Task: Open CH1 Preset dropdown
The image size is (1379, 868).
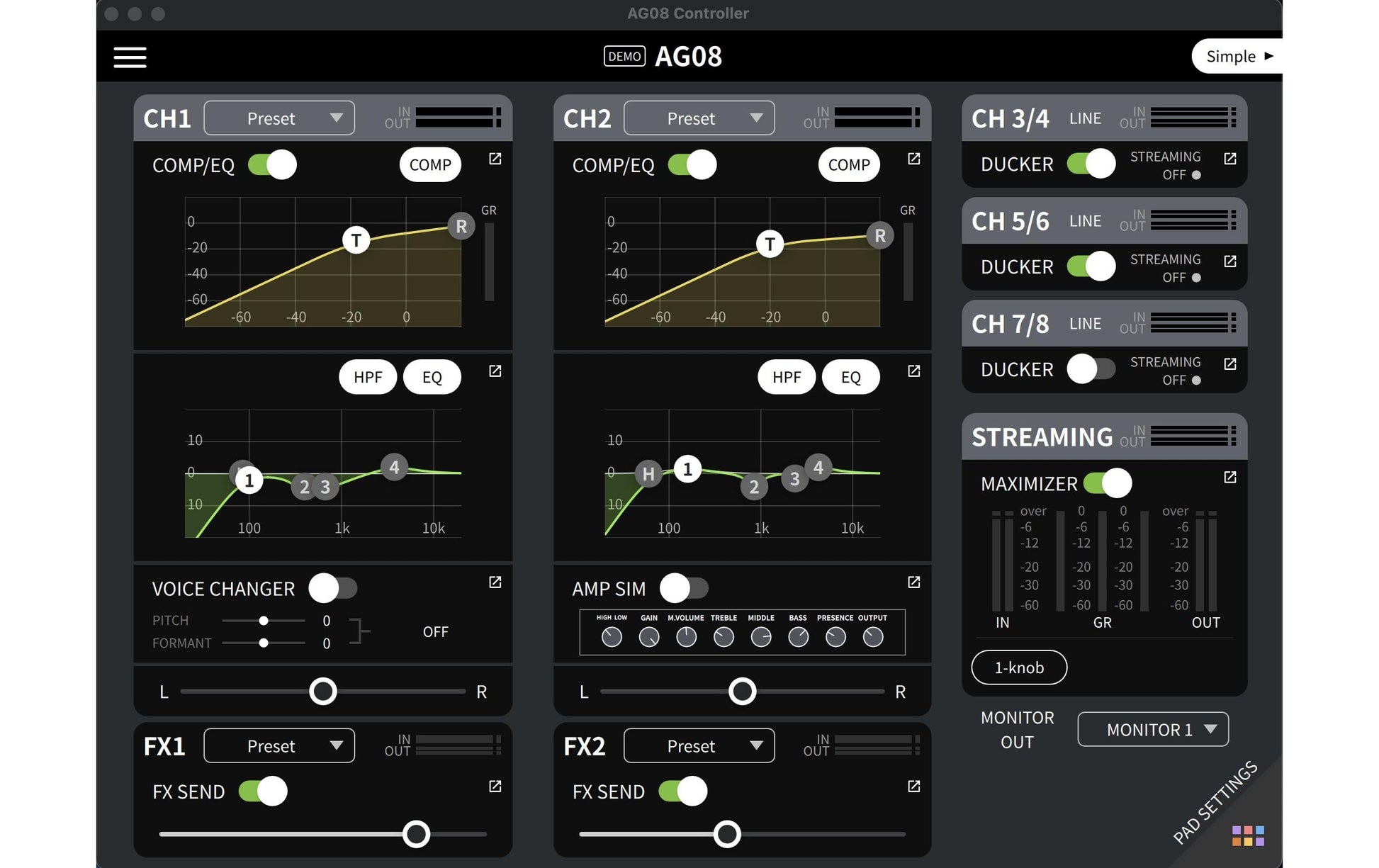Action: pyautogui.click(x=279, y=118)
